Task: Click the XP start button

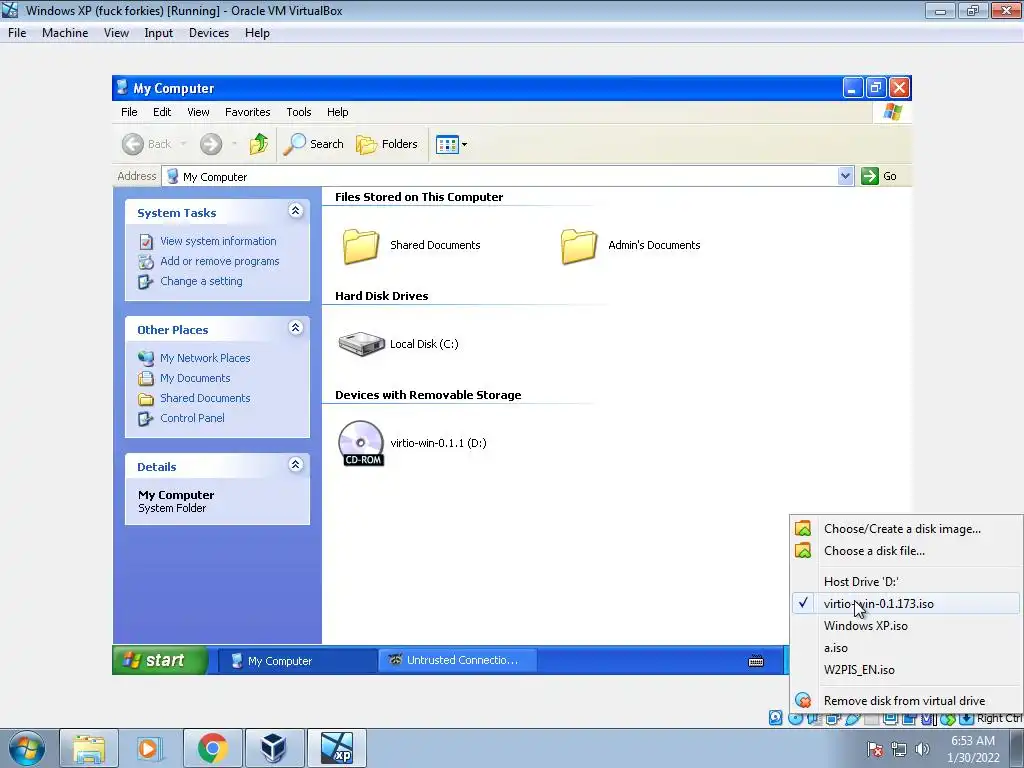Action: click(160, 660)
